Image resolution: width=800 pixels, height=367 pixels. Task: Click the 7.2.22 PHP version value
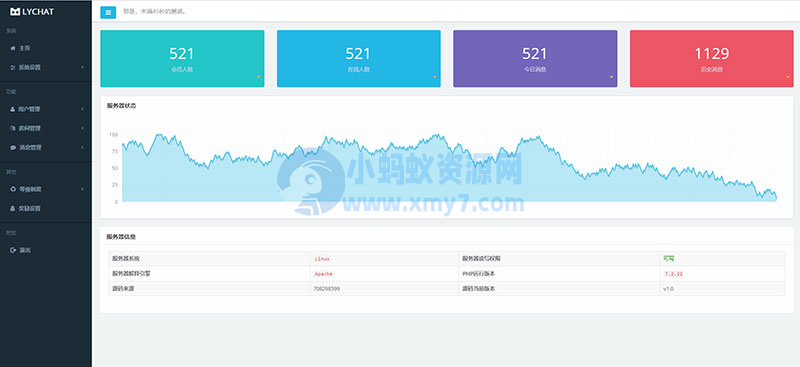(x=673, y=274)
